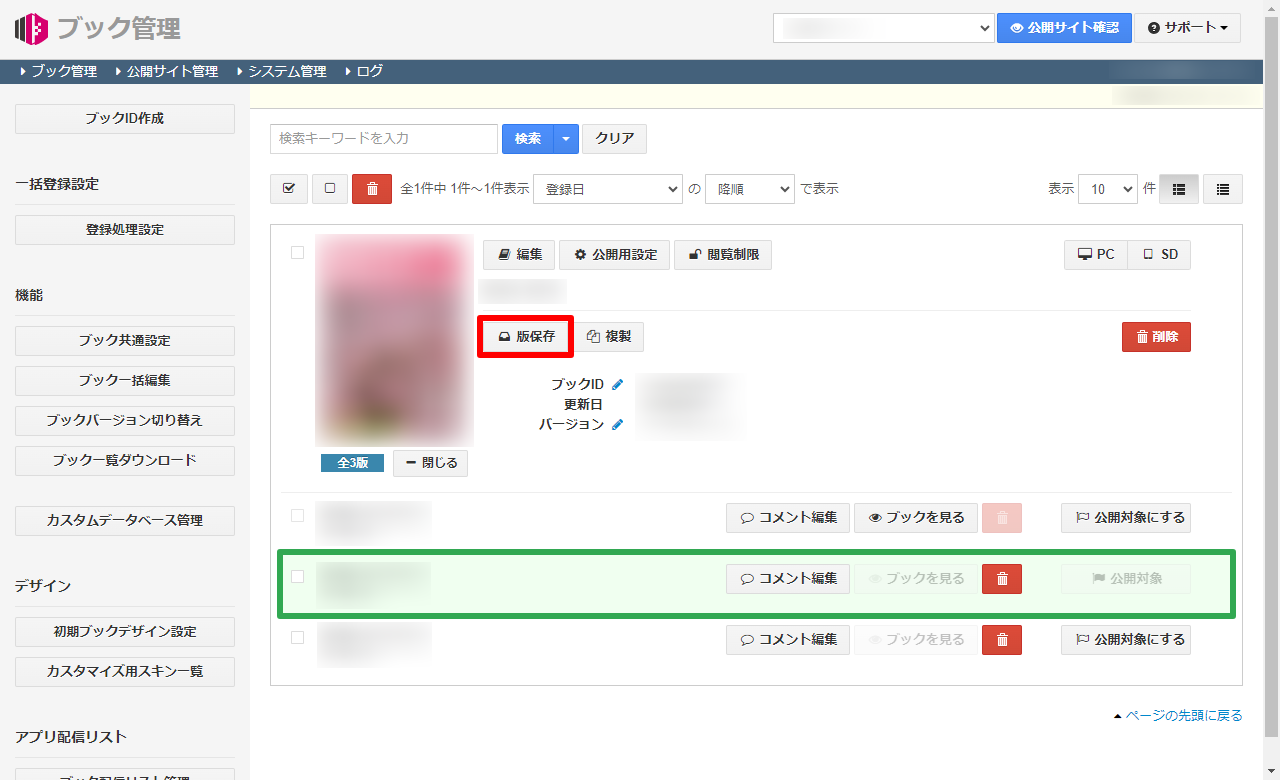Open the 登録日 sort field dropdown
1280x780 pixels.
608,189
